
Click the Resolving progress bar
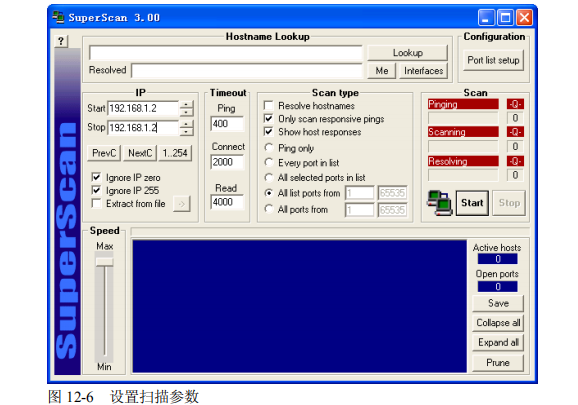463,175
